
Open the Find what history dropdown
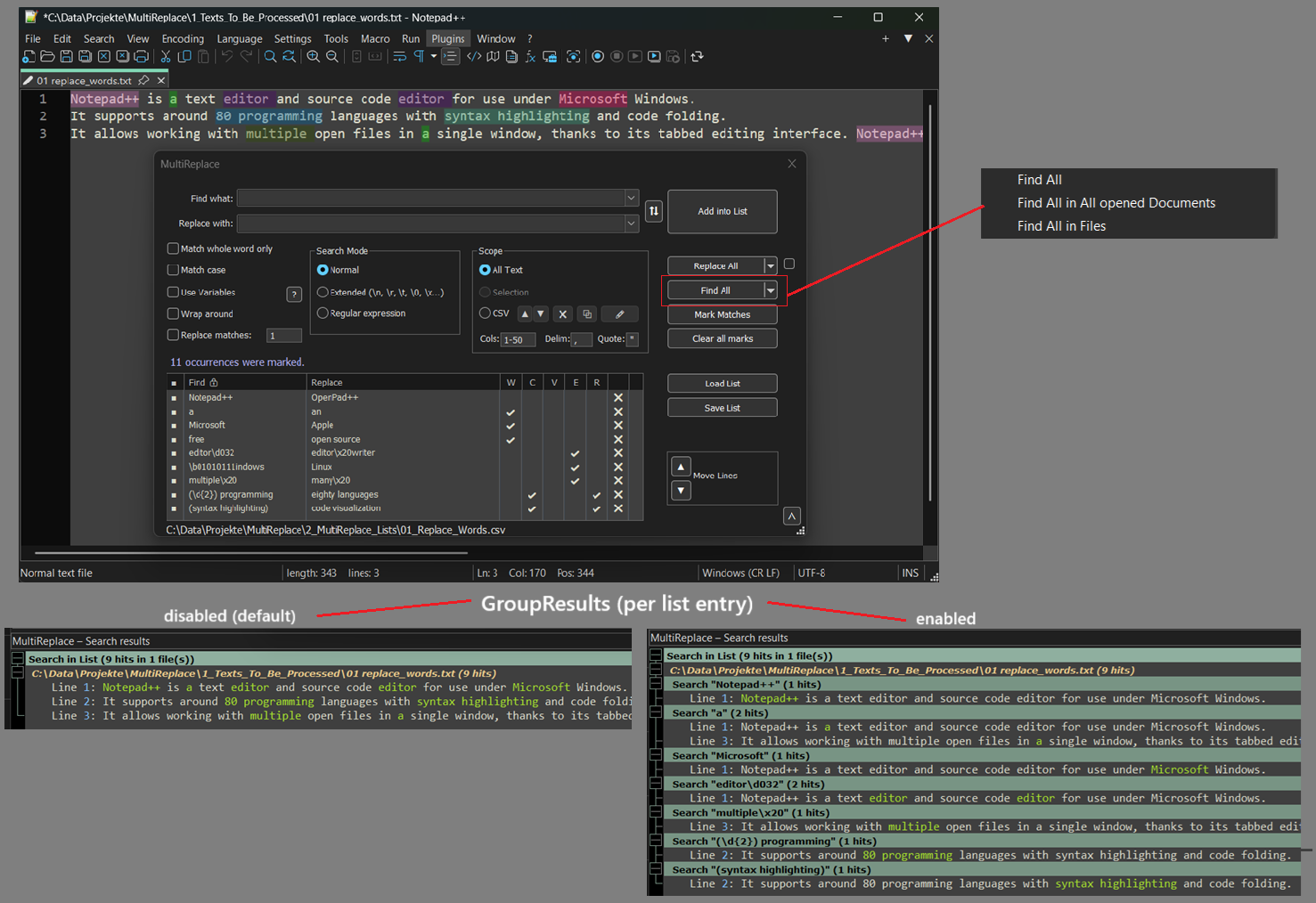click(x=631, y=198)
